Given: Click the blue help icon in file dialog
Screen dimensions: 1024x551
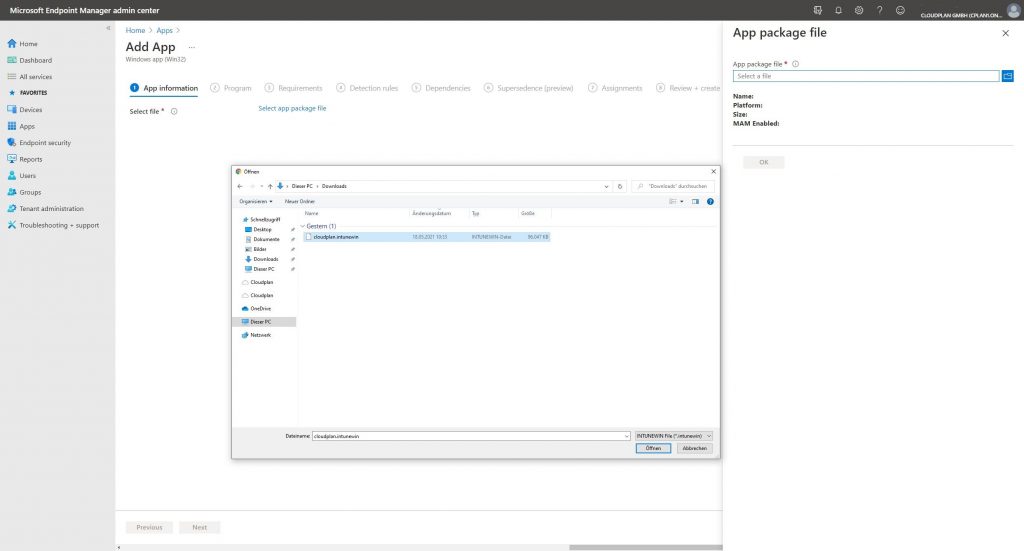Looking at the screenshot, I should [710, 202].
